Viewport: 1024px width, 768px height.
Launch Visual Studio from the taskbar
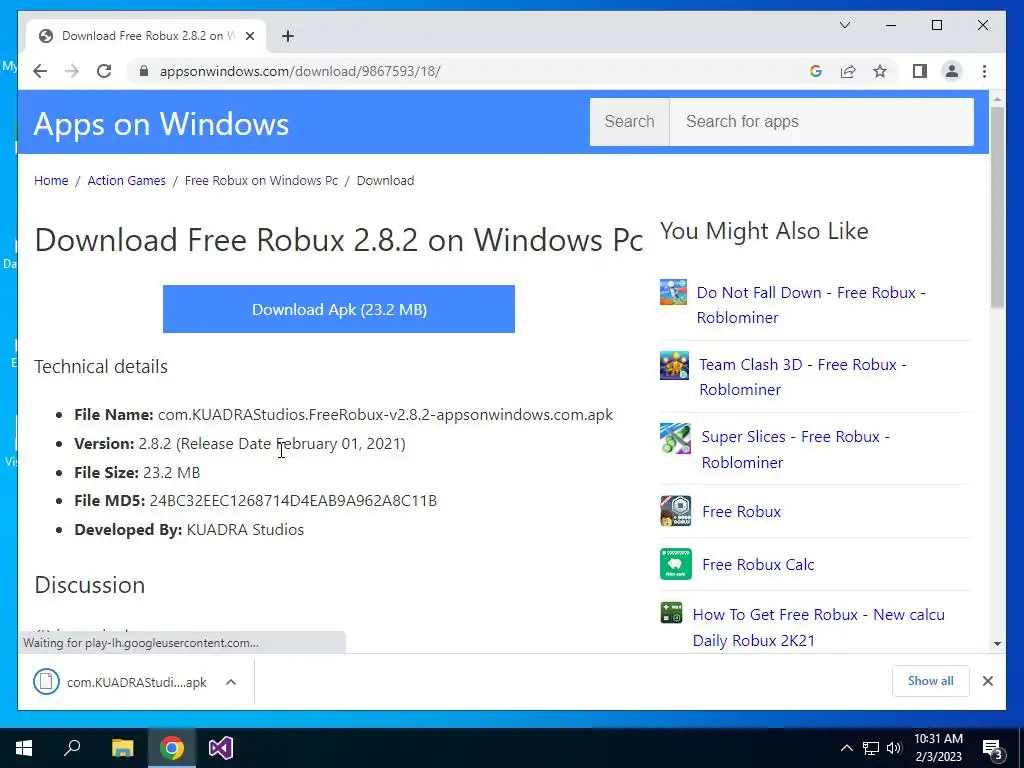[221, 748]
